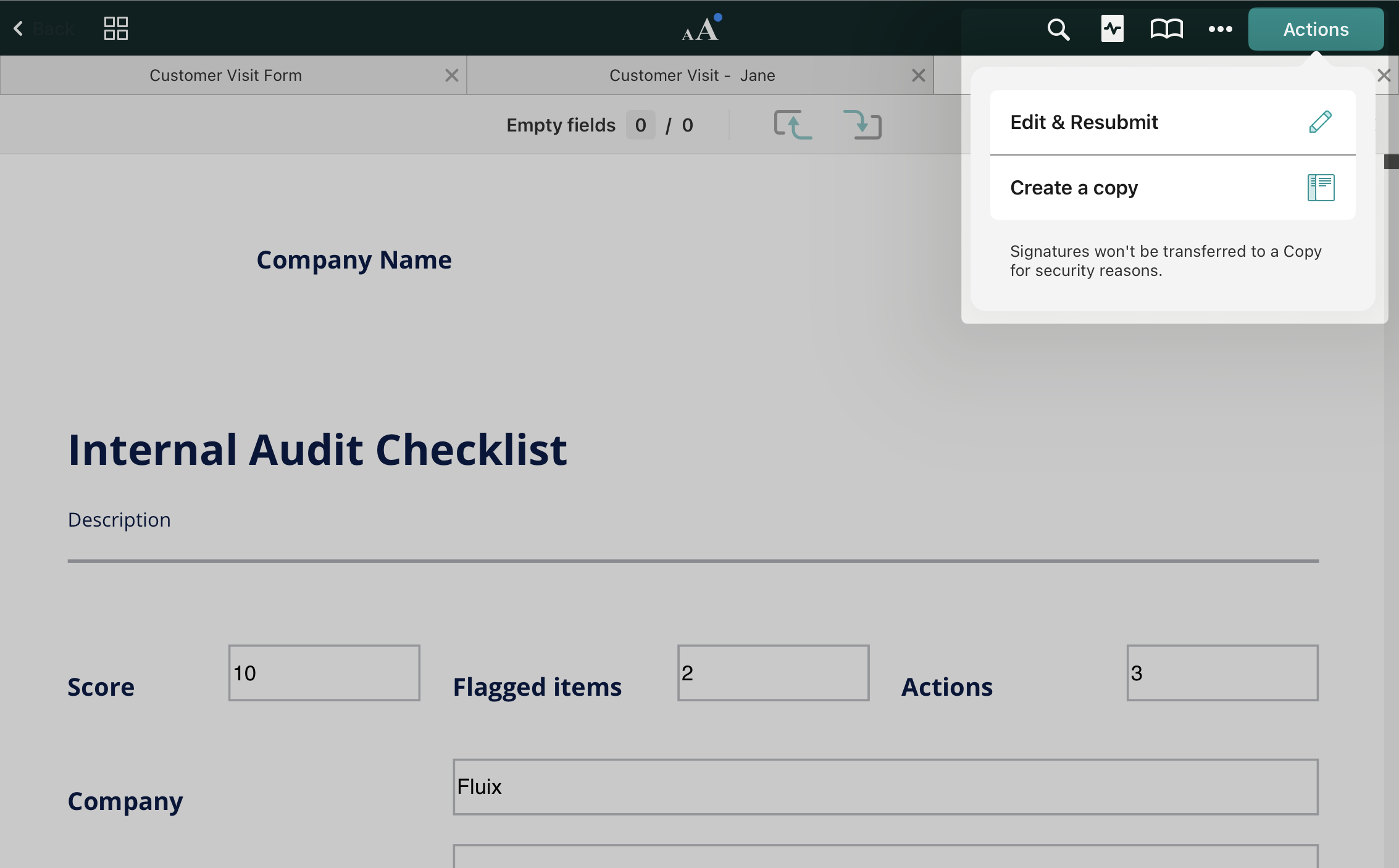Click the document icon beside Create a copy

(x=1321, y=188)
